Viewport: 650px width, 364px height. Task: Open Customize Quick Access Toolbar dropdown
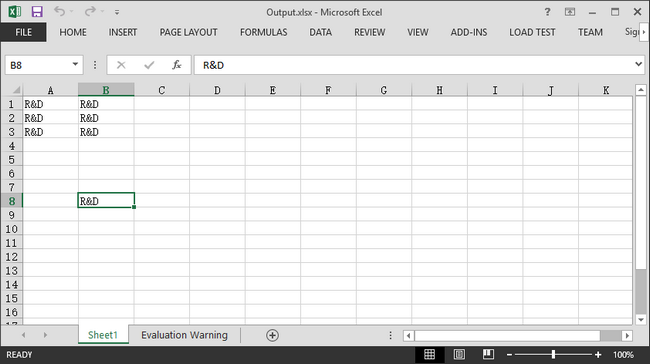point(117,12)
